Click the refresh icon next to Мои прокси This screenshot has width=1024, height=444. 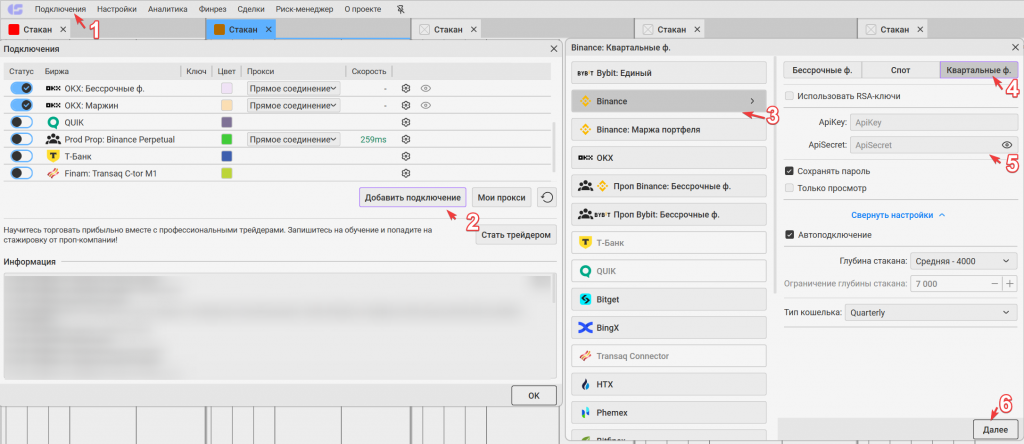click(x=547, y=197)
